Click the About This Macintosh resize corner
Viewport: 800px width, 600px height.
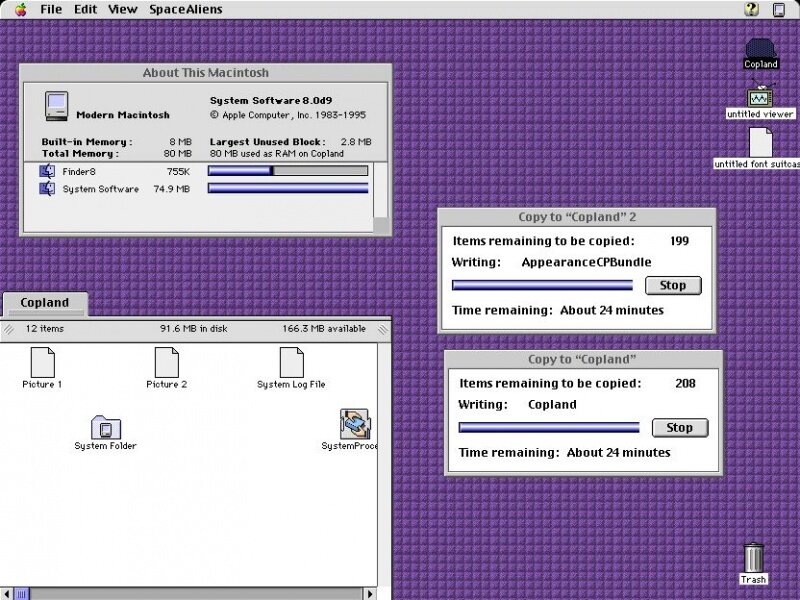pos(381,225)
